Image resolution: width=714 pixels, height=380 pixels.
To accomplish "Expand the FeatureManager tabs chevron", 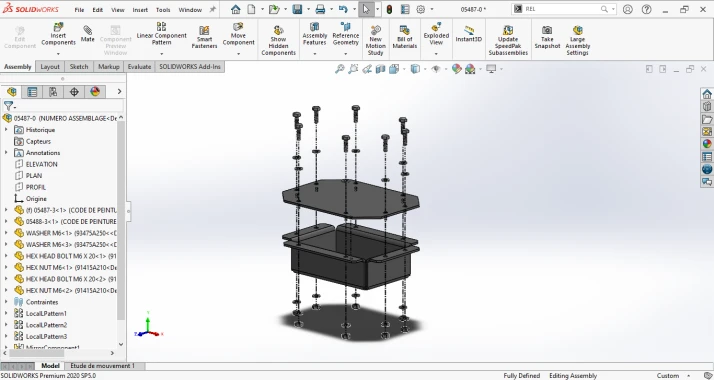I will [x=119, y=91].
